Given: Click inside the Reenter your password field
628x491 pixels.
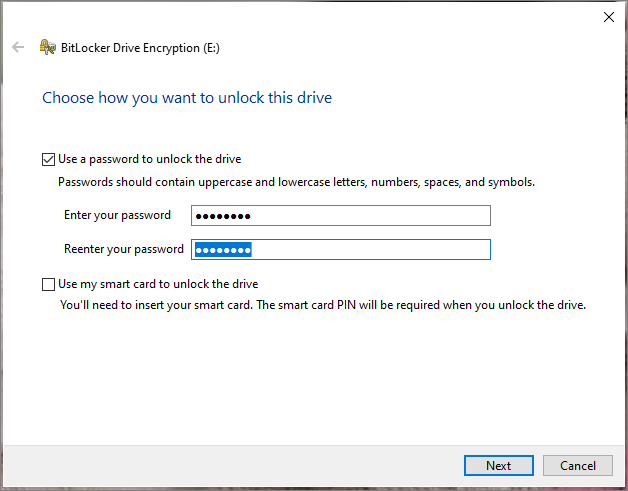Looking at the screenshot, I should (x=341, y=250).
